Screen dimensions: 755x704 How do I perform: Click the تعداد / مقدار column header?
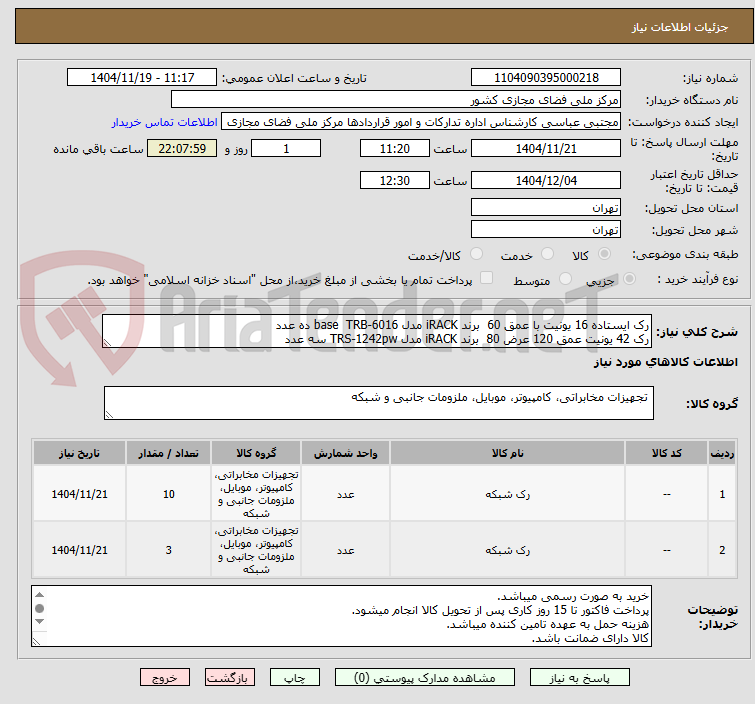pyautogui.click(x=168, y=453)
